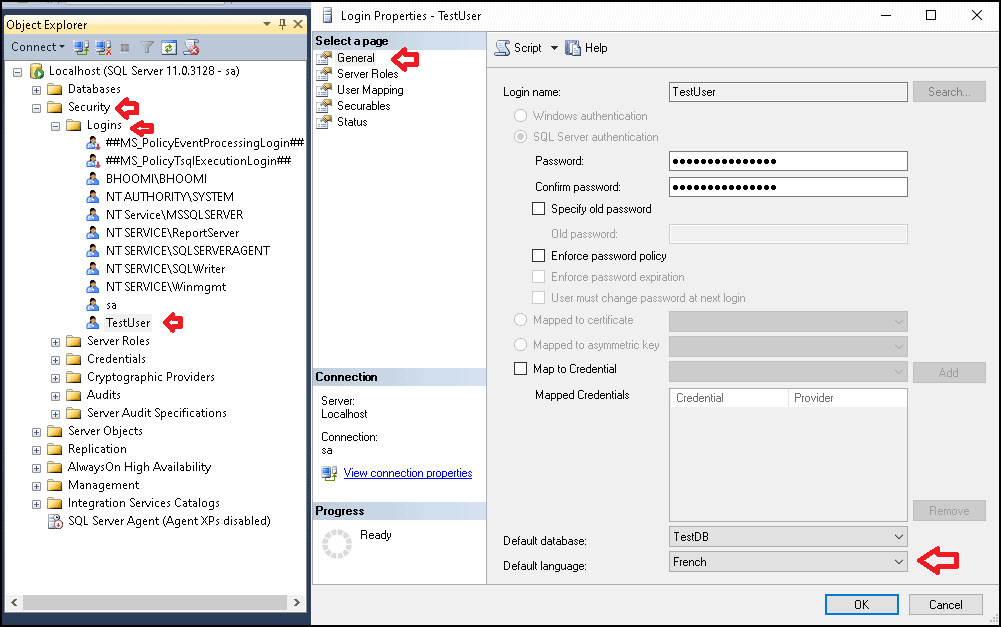Screen dimensions: 1001x627
Task: Select Mapped to certificate radio button
Action: pos(520,320)
